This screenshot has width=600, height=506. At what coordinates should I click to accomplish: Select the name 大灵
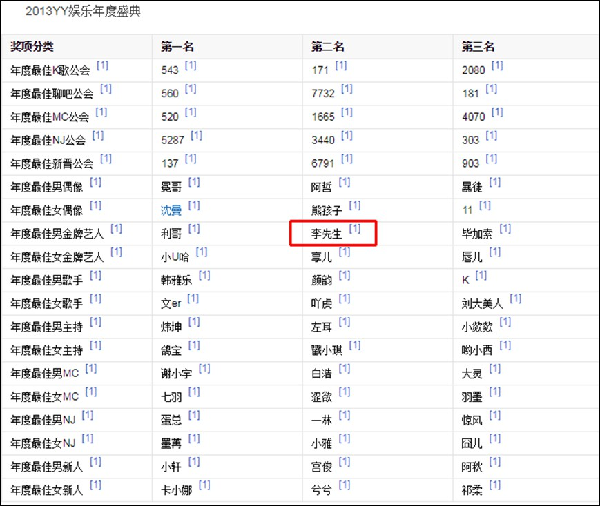click(472, 374)
